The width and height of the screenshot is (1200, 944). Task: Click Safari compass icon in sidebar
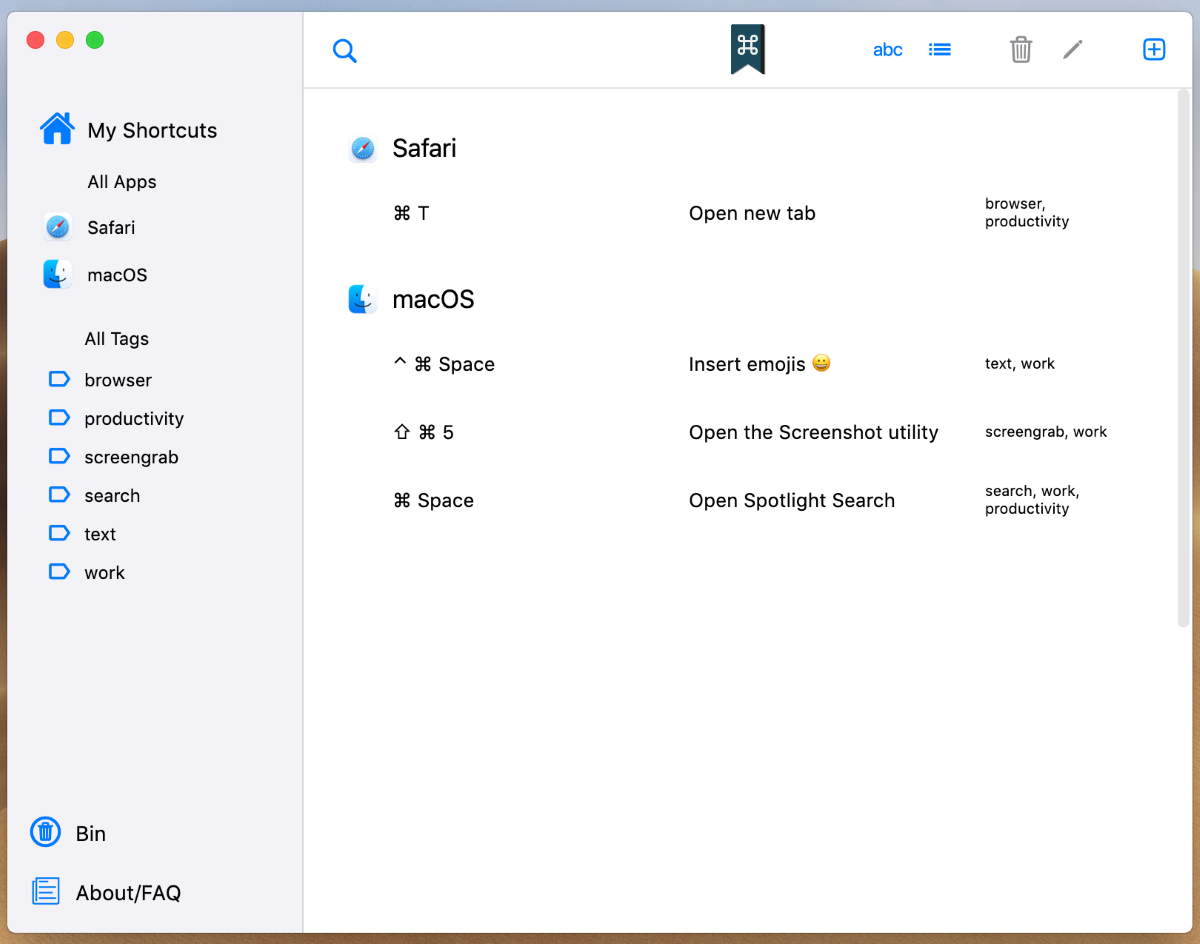click(x=58, y=227)
